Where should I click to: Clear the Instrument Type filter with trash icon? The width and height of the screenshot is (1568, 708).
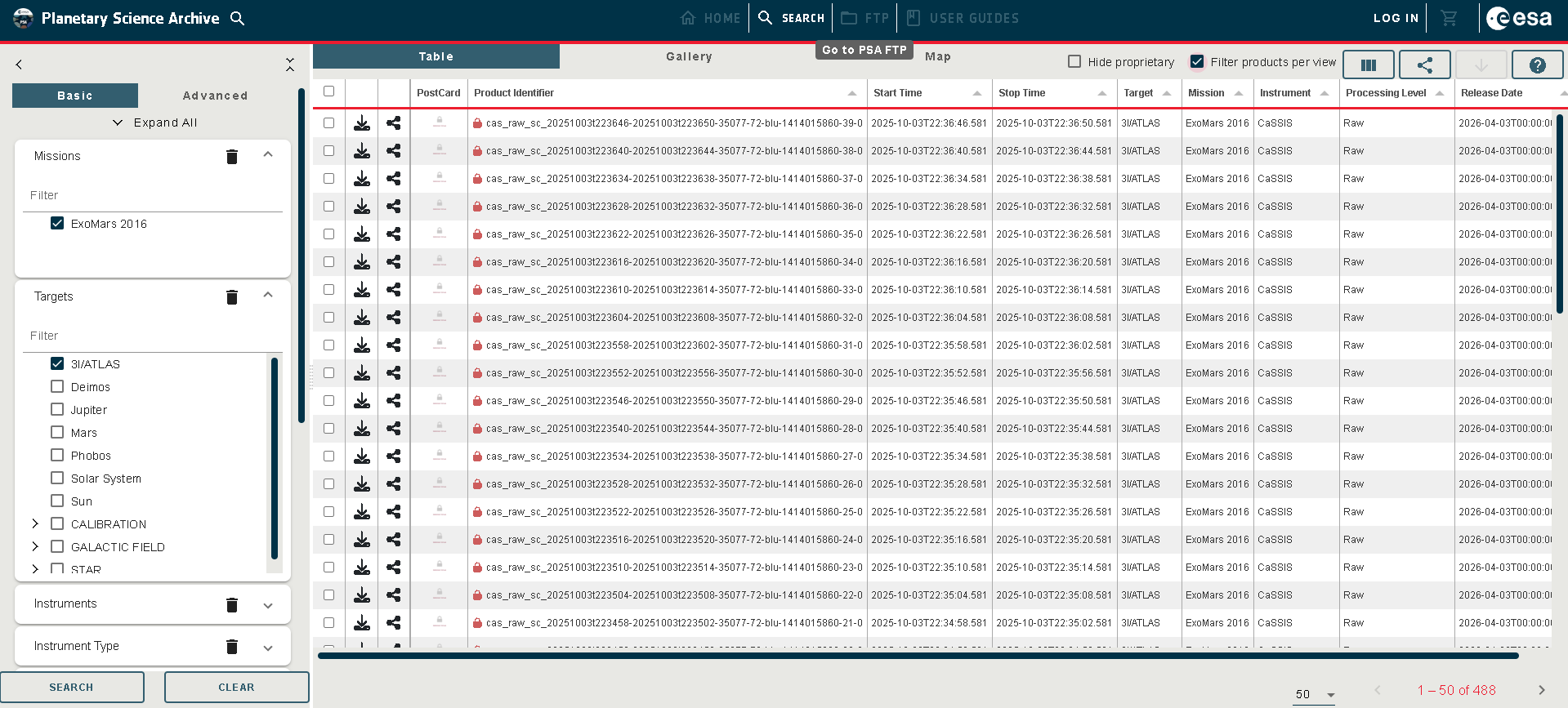232,647
